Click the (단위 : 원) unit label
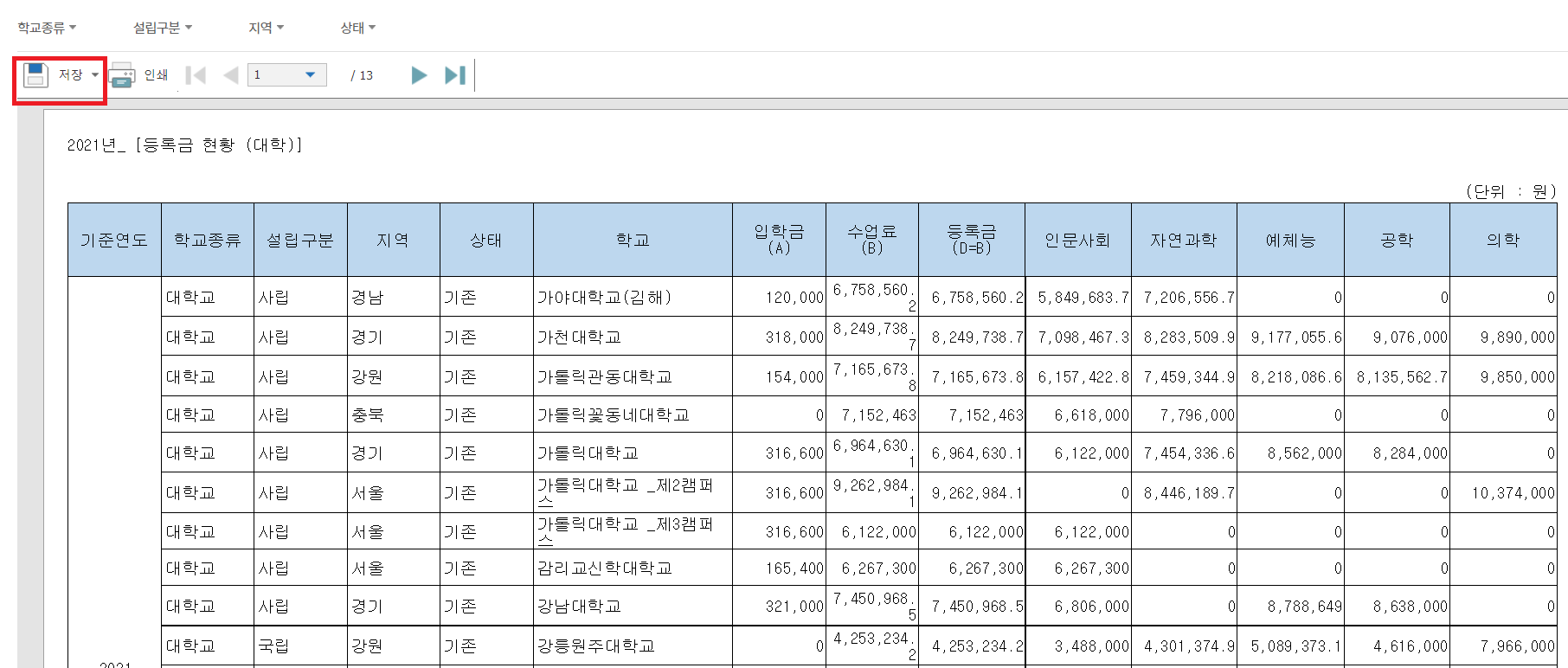This screenshot has height=668, width=1568. 1511,191
